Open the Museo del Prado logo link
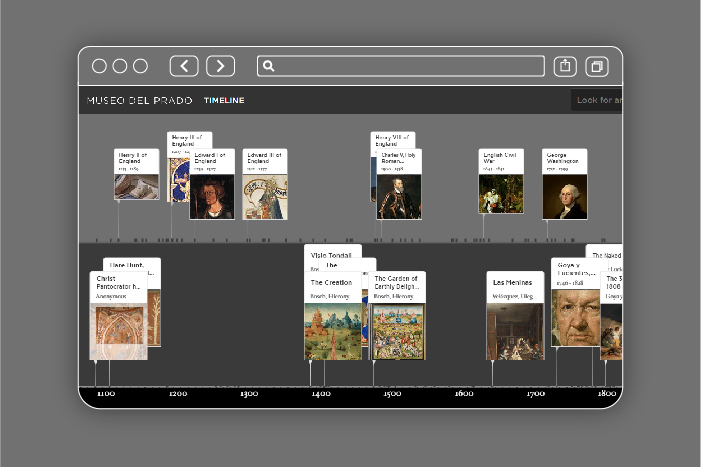This screenshot has height=467, width=701. [139, 100]
